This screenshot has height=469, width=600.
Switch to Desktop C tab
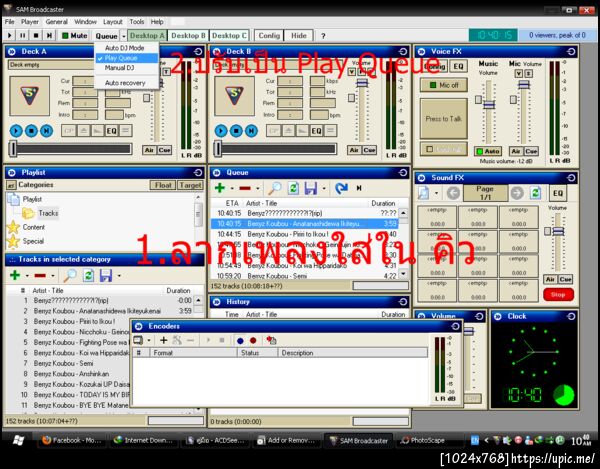[x=229, y=36]
